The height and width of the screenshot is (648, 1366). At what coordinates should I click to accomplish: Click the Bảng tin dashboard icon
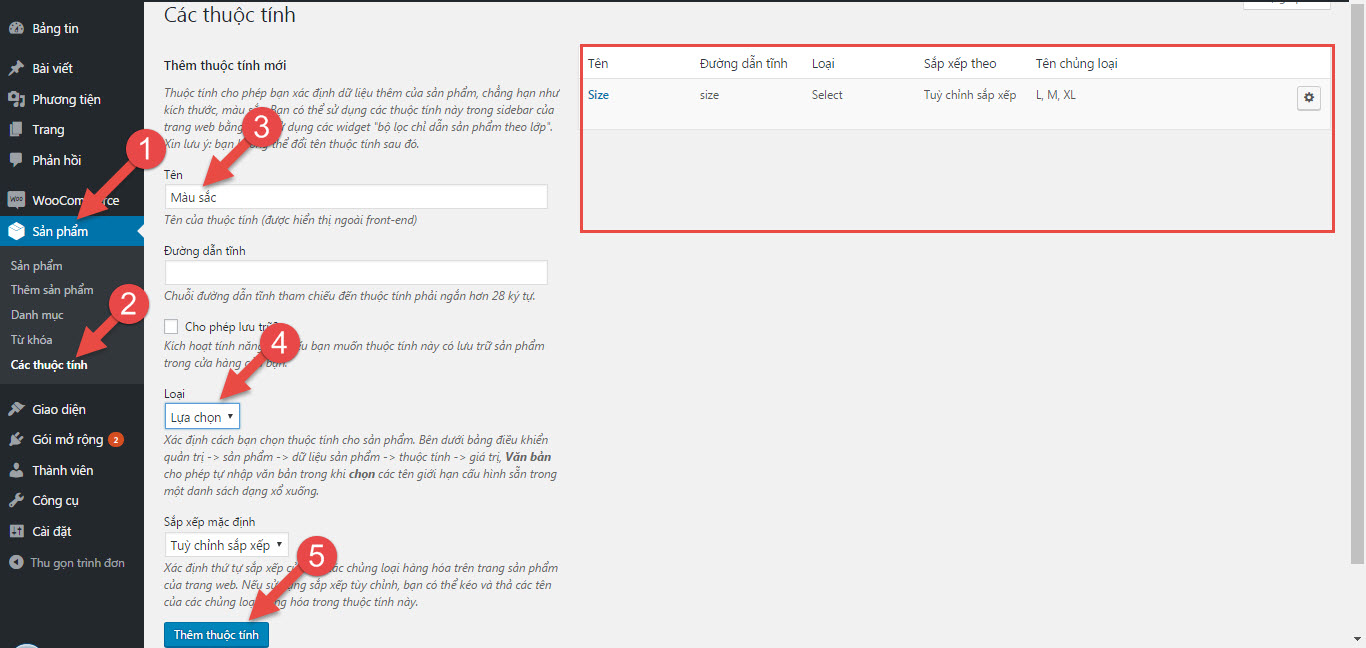click(16, 29)
